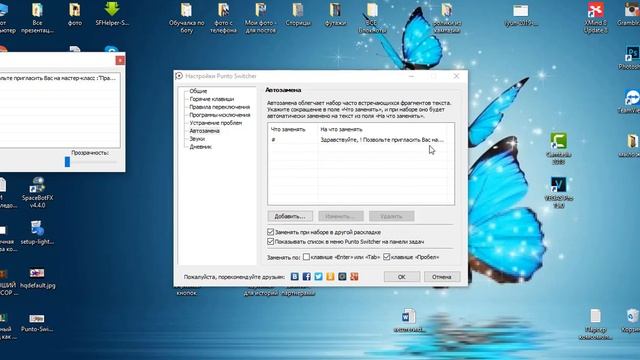The width and height of the screenshot is (640, 360).
Task: Launch the SFHelper-S... green arrow icon
Action: (x=112, y=14)
